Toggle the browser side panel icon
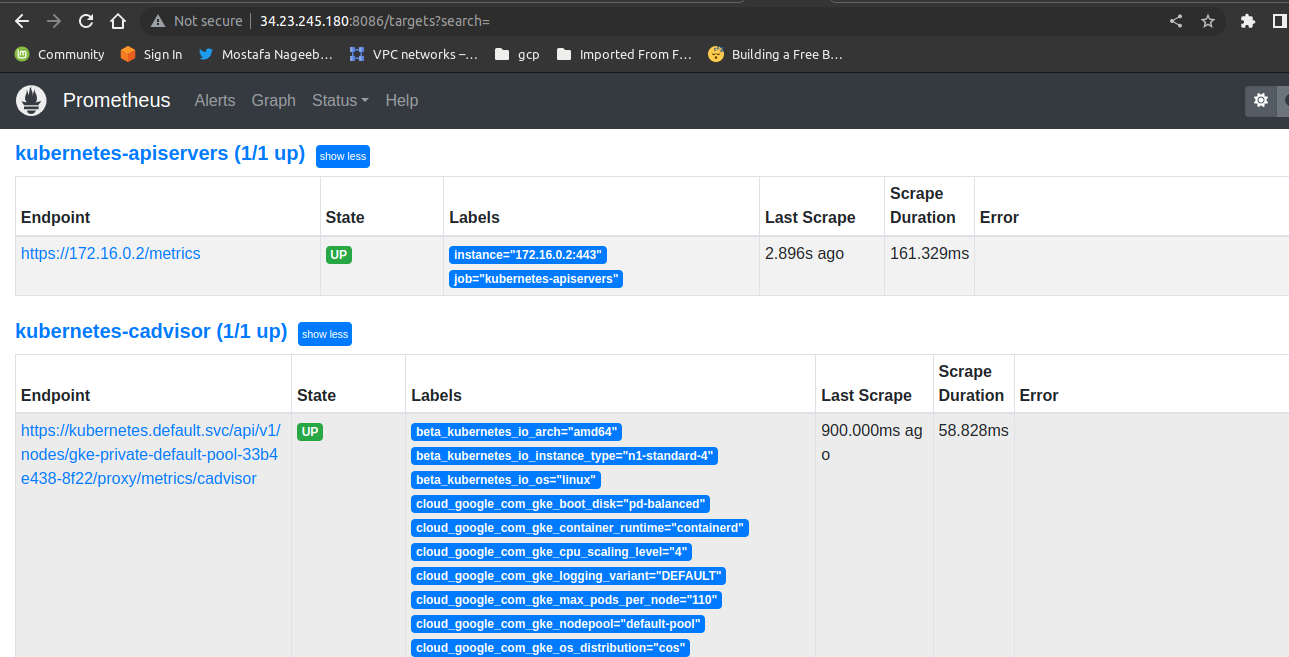This screenshot has height=657, width=1289. [x=1279, y=20]
